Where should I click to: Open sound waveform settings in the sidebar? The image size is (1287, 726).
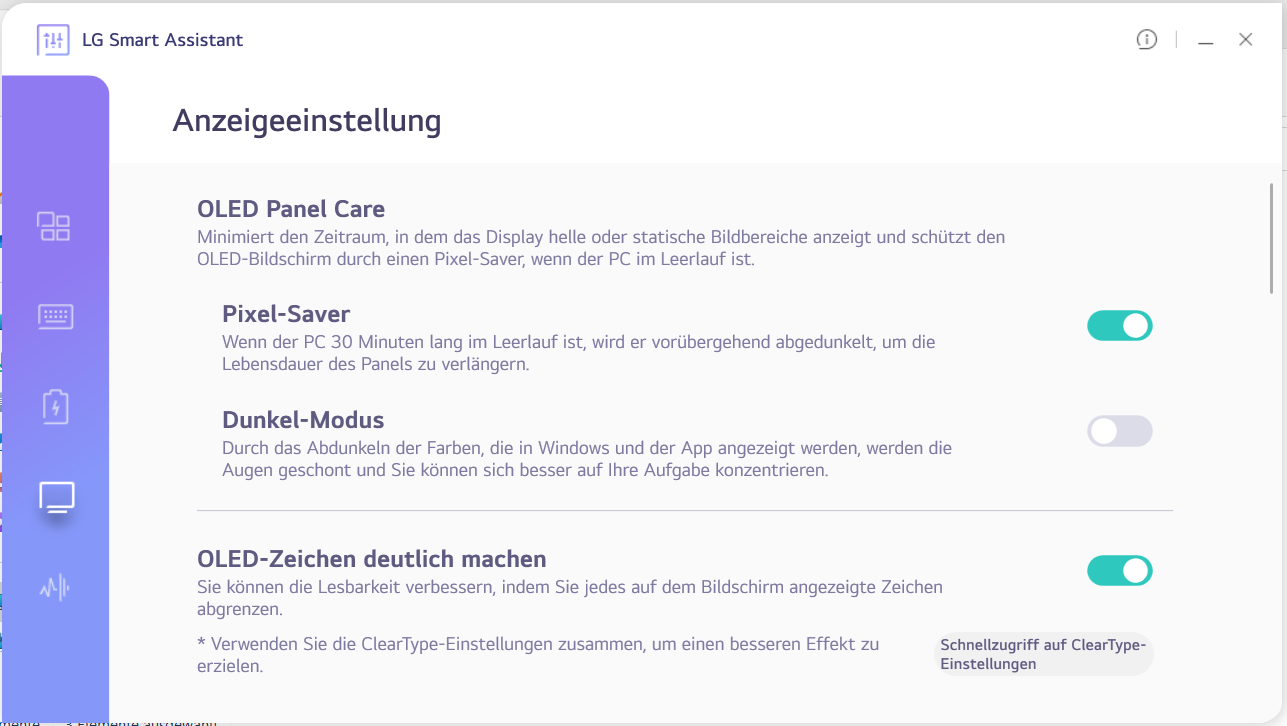pos(55,587)
